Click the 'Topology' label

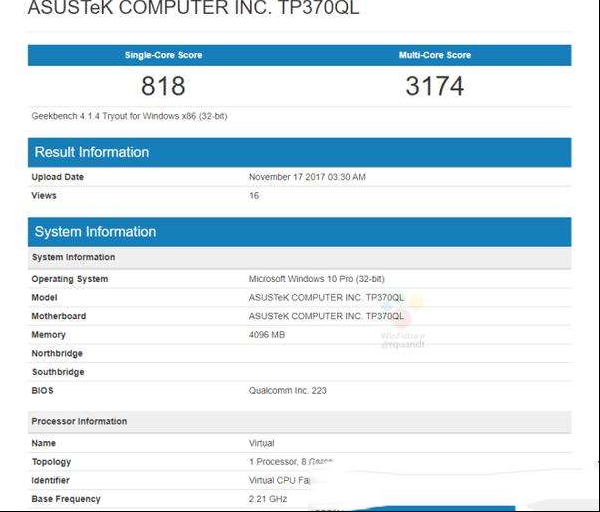click(51, 462)
